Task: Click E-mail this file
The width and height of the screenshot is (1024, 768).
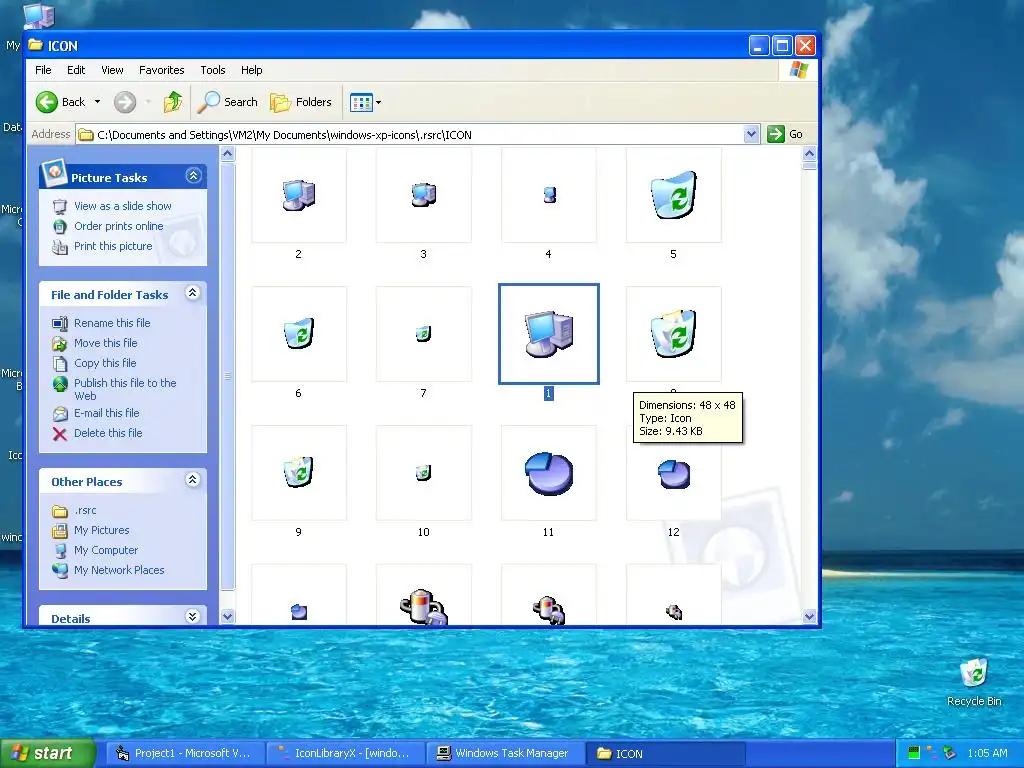Action: coord(106,413)
